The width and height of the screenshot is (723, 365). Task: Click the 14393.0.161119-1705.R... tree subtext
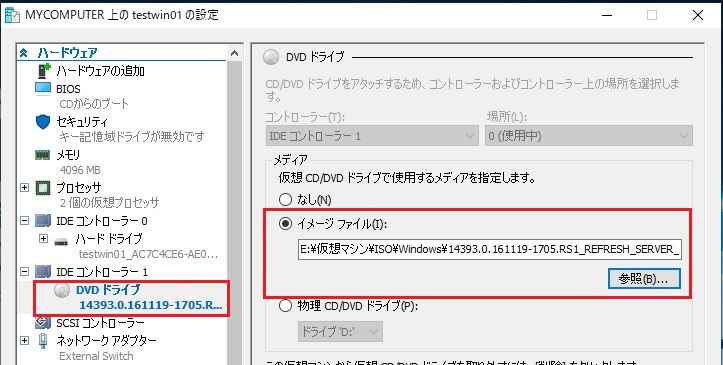click(x=151, y=305)
